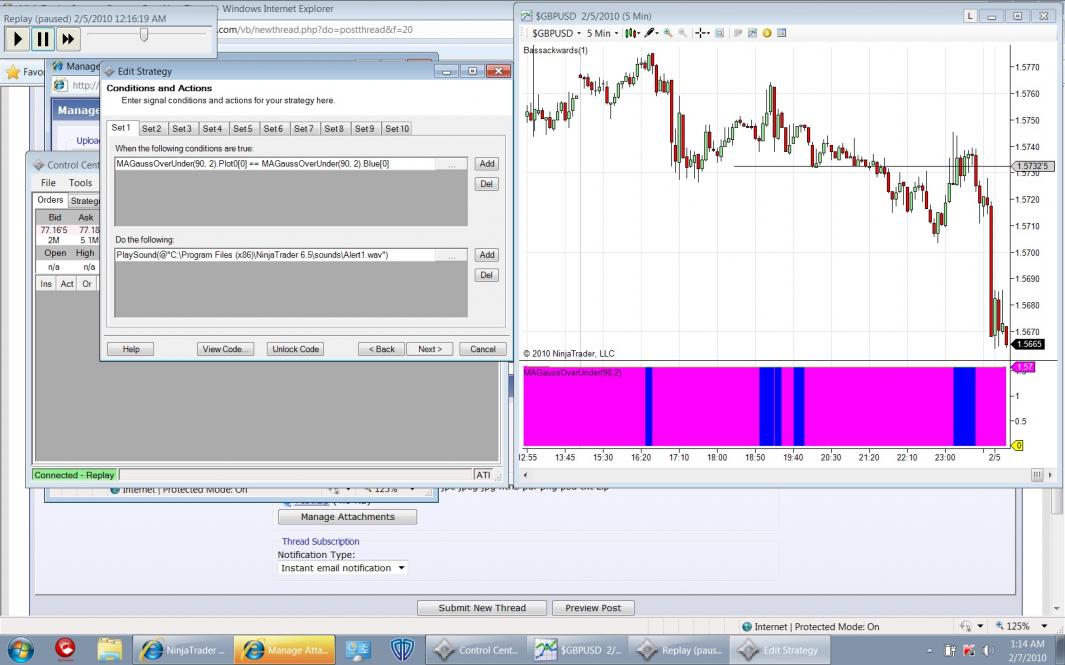Click the gray flag icon in chart toolbar
1065x665 pixels.
pos(738,33)
